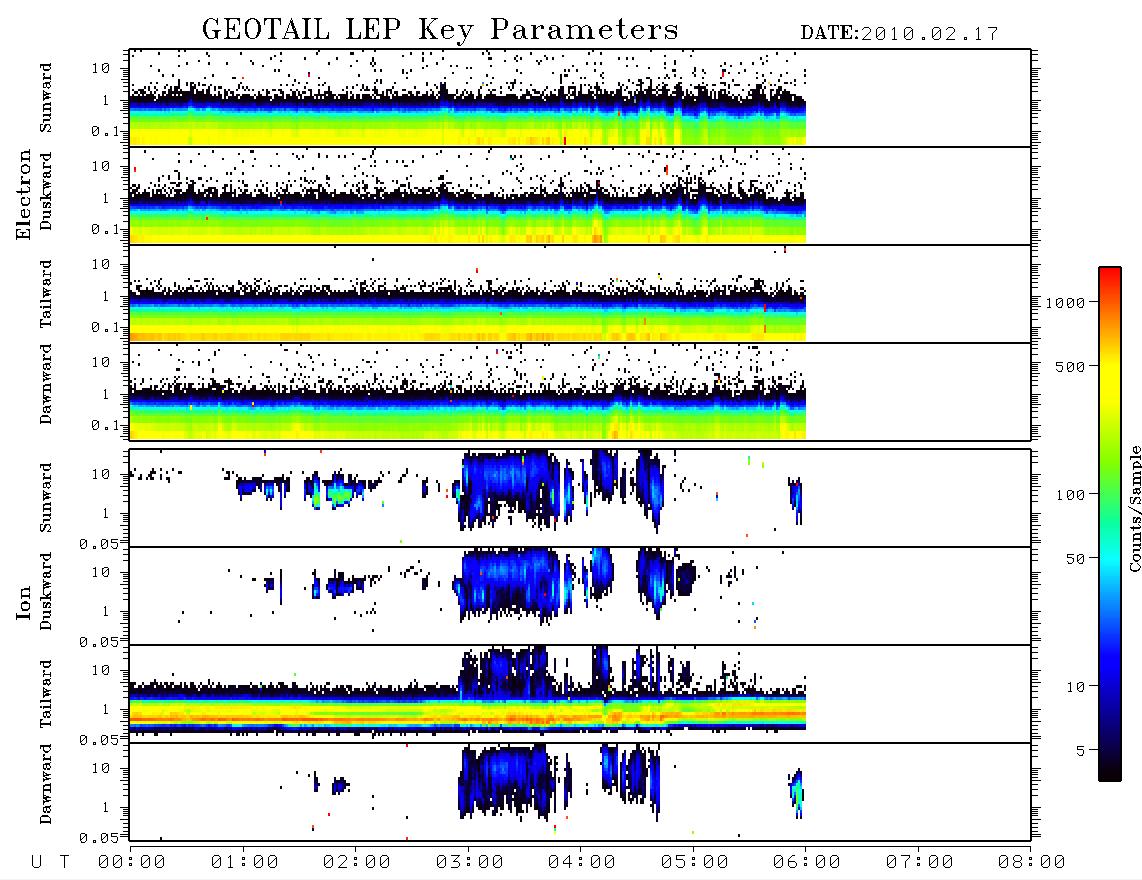Image resolution: width=1142 pixels, height=880 pixels.
Task: Click colorbar tick value 1000
Action: click(1065, 303)
